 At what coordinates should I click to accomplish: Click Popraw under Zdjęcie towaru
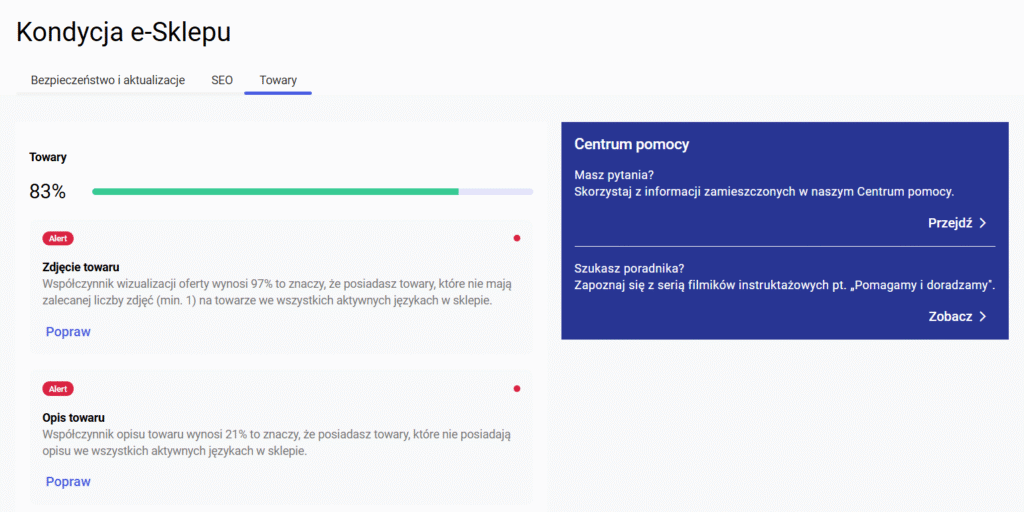(x=68, y=332)
